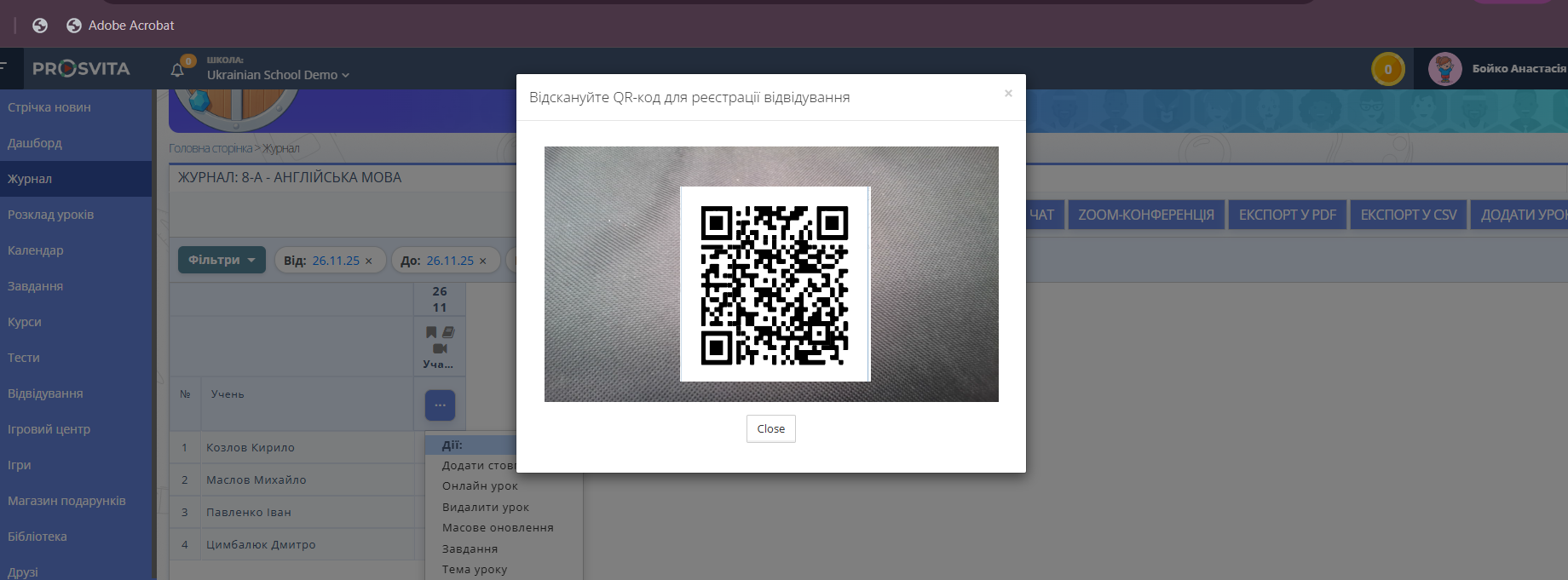Click the bookmark icon in the lesson column
The image size is (1568, 580).
pyautogui.click(x=431, y=332)
